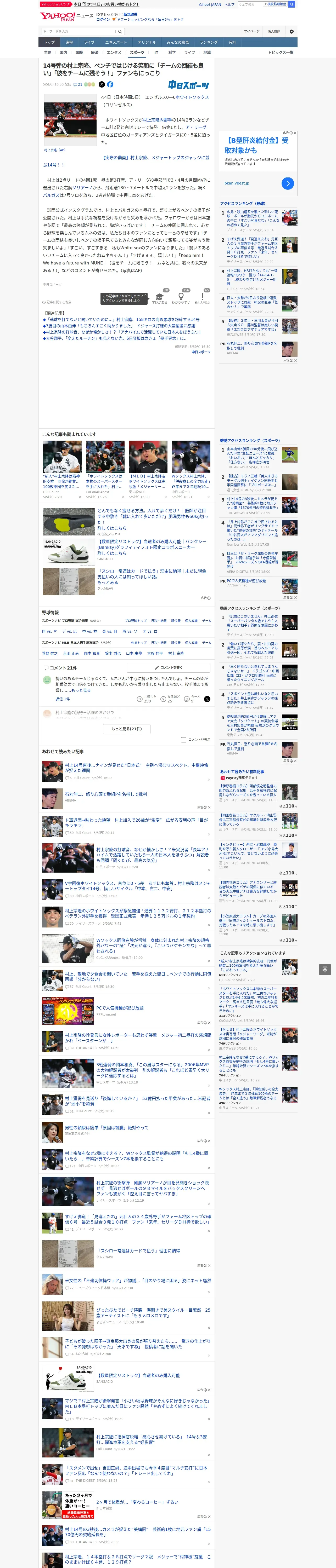Click the Yahoo! JAPAN News logo
Viewport: 336px width, 1568px height.
coord(66,16)
